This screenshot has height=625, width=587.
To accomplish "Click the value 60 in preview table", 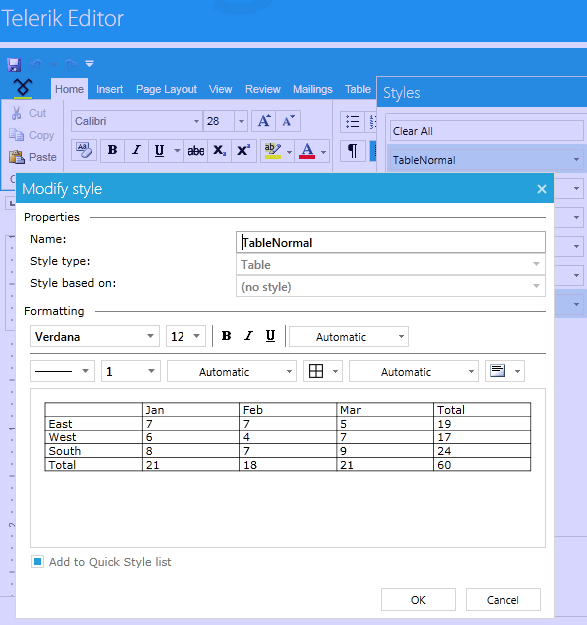I will (x=444, y=465).
